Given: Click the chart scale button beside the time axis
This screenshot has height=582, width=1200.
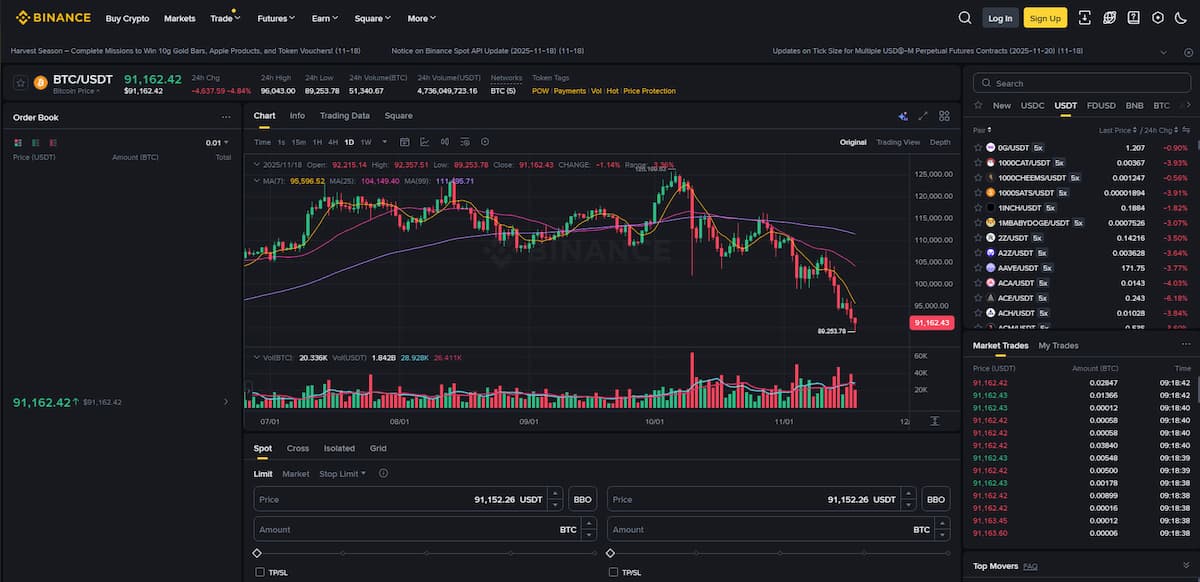Looking at the screenshot, I should tap(934, 422).
